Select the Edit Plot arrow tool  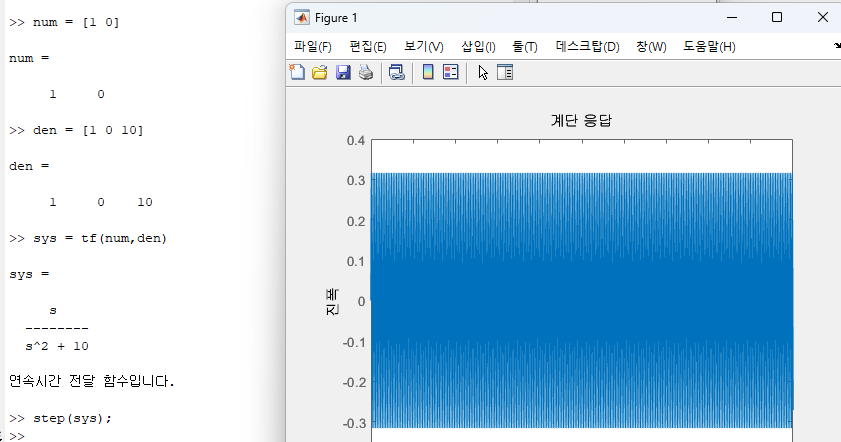[483, 72]
